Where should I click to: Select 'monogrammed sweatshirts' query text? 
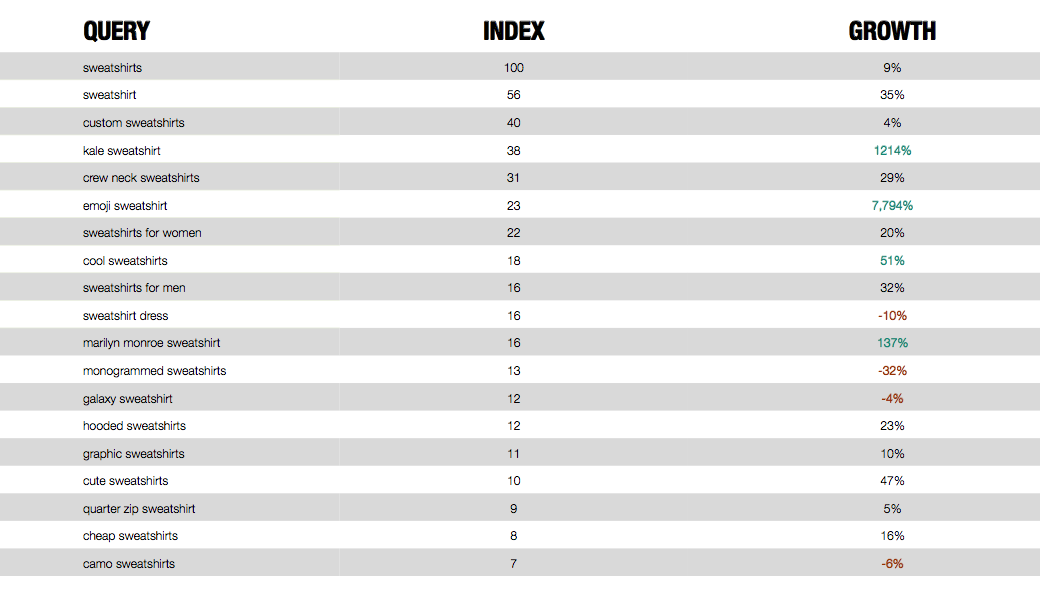[x=155, y=371]
